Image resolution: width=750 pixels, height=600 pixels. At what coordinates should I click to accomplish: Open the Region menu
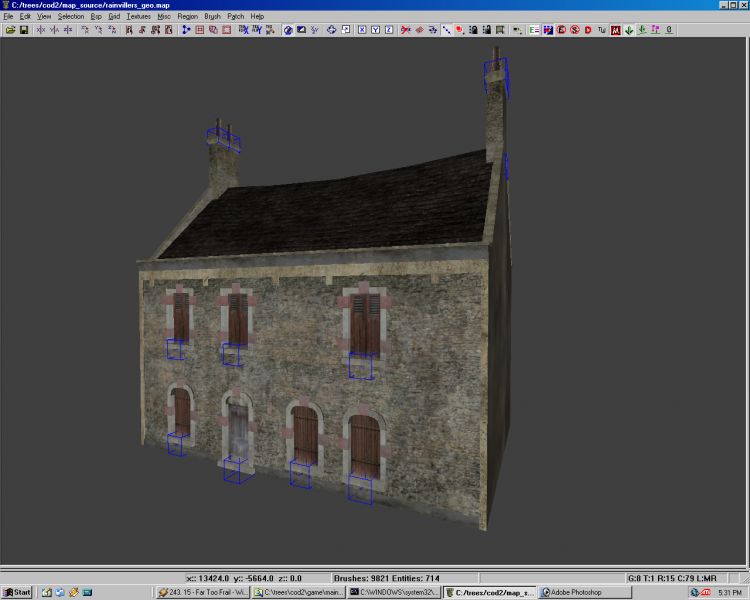pos(187,16)
